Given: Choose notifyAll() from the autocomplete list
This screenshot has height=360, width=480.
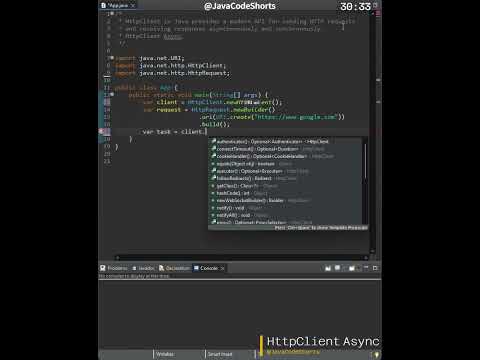Looking at the screenshot, I should 285,215.
